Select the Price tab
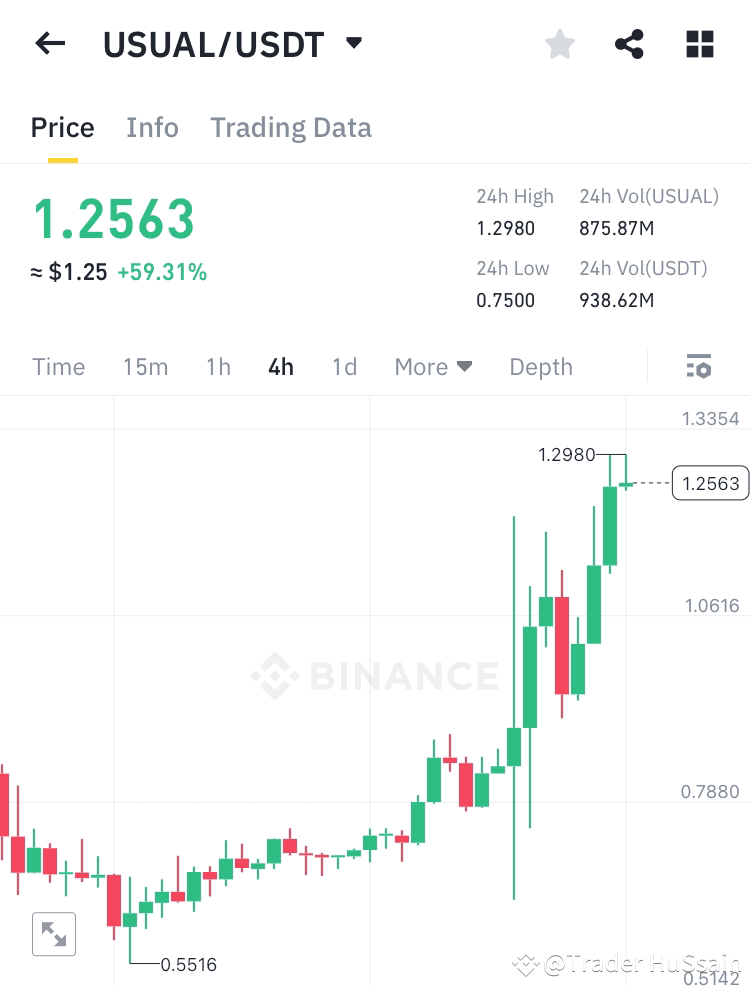750x986 pixels. [62, 127]
